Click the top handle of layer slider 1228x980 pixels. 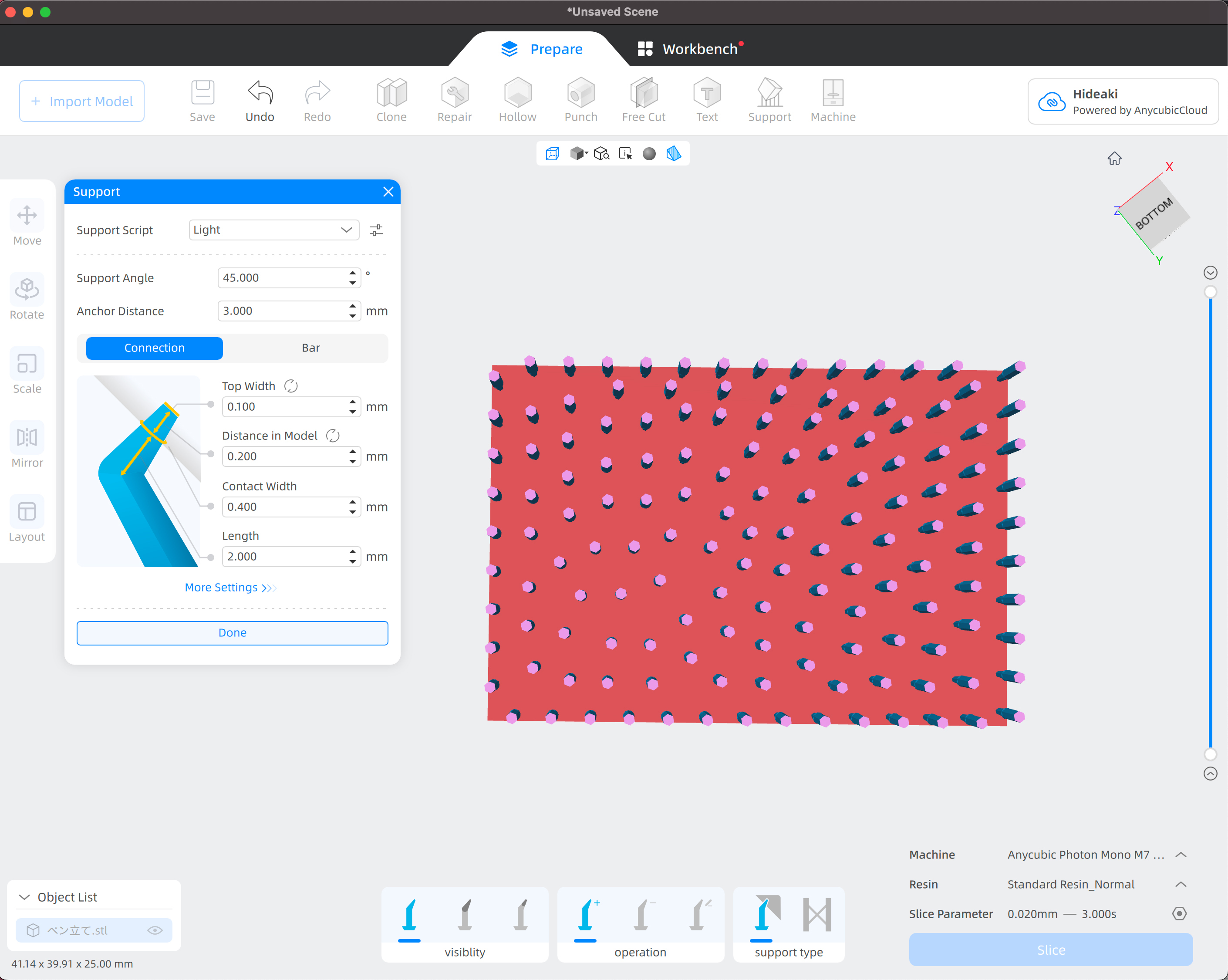click(x=1210, y=292)
